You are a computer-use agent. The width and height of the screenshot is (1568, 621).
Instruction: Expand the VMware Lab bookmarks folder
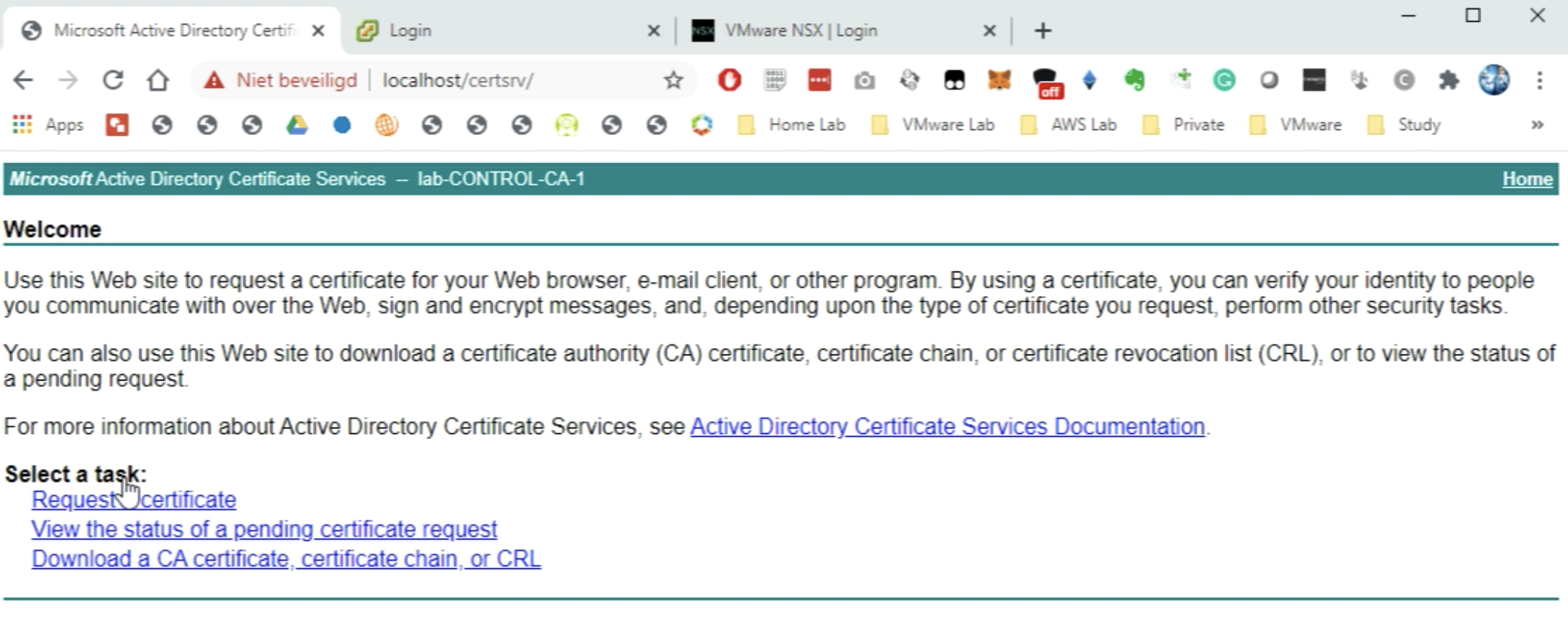point(934,125)
